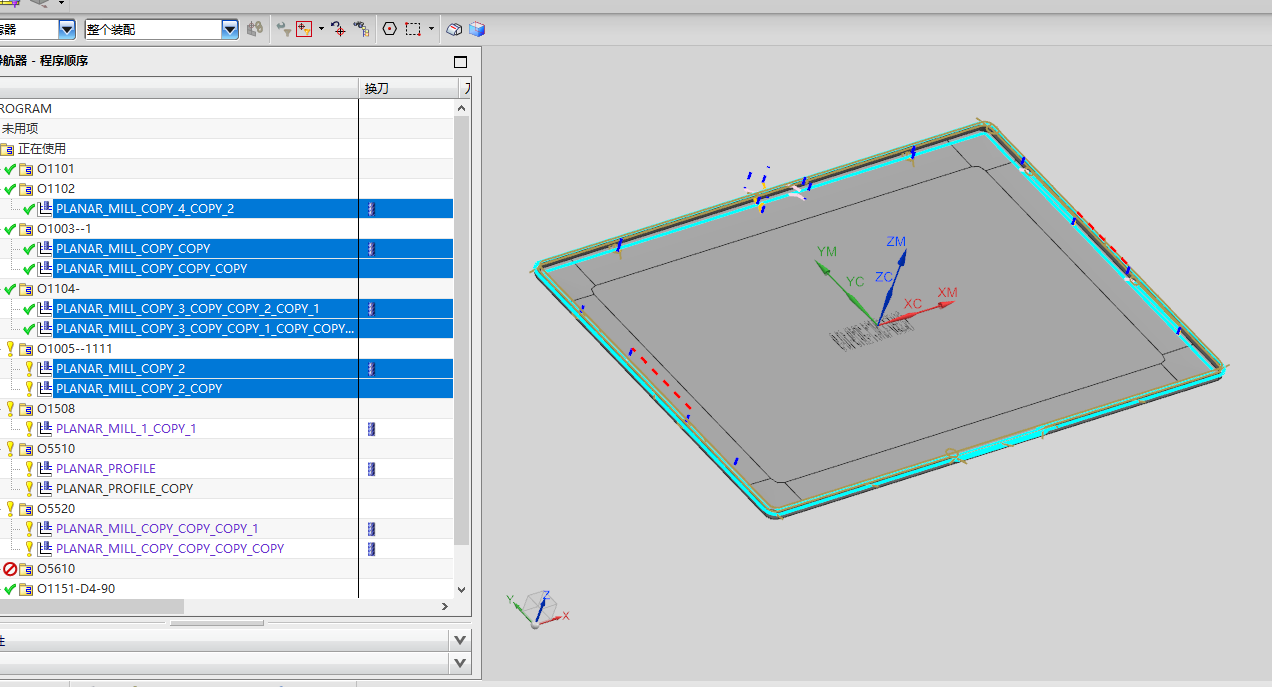1272x687 pixels.
Task: Click the folder icon of O1151-D4-90
Action: point(26,589)
